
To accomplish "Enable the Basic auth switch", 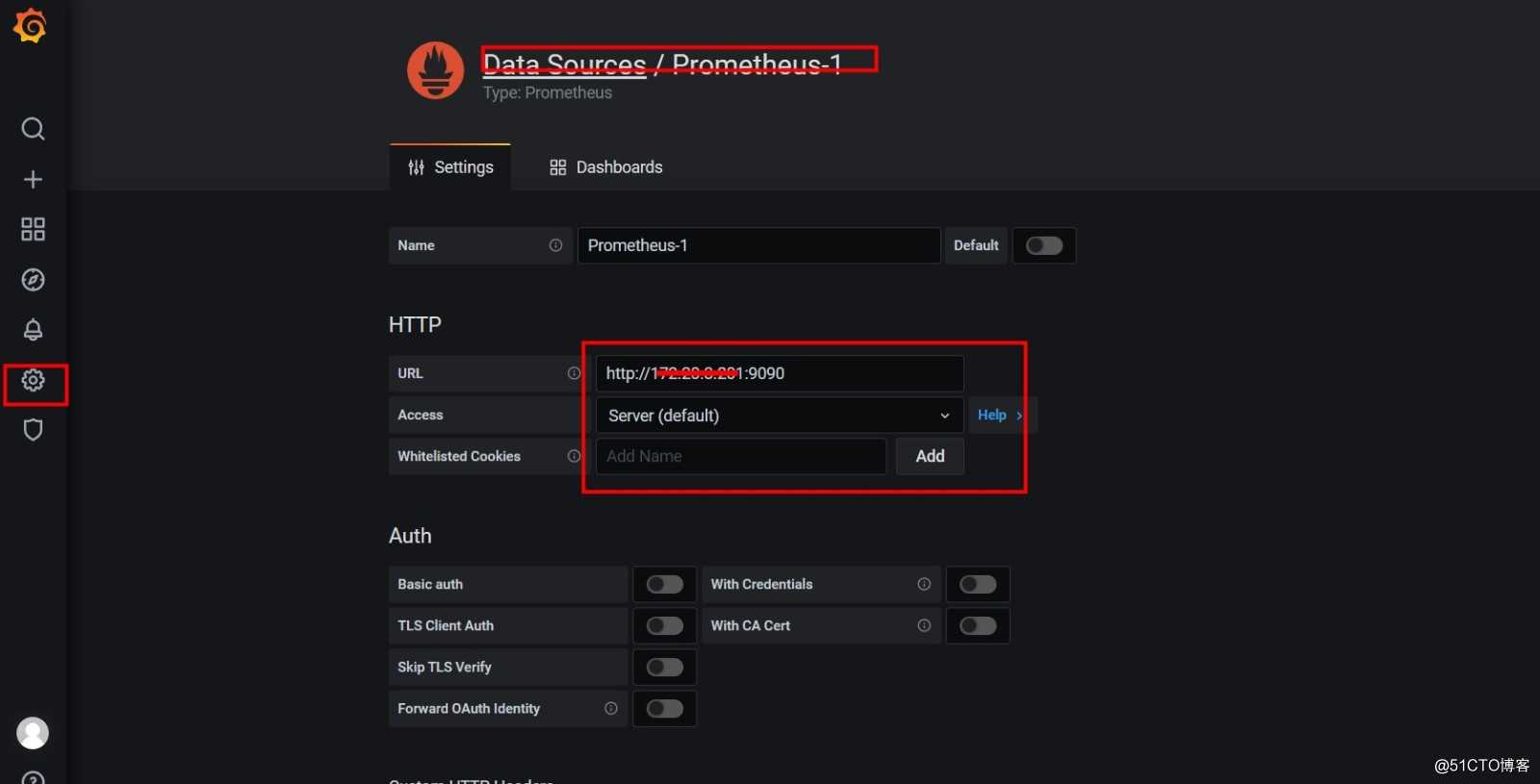I will pyautogui.click(x=665, y=584).
